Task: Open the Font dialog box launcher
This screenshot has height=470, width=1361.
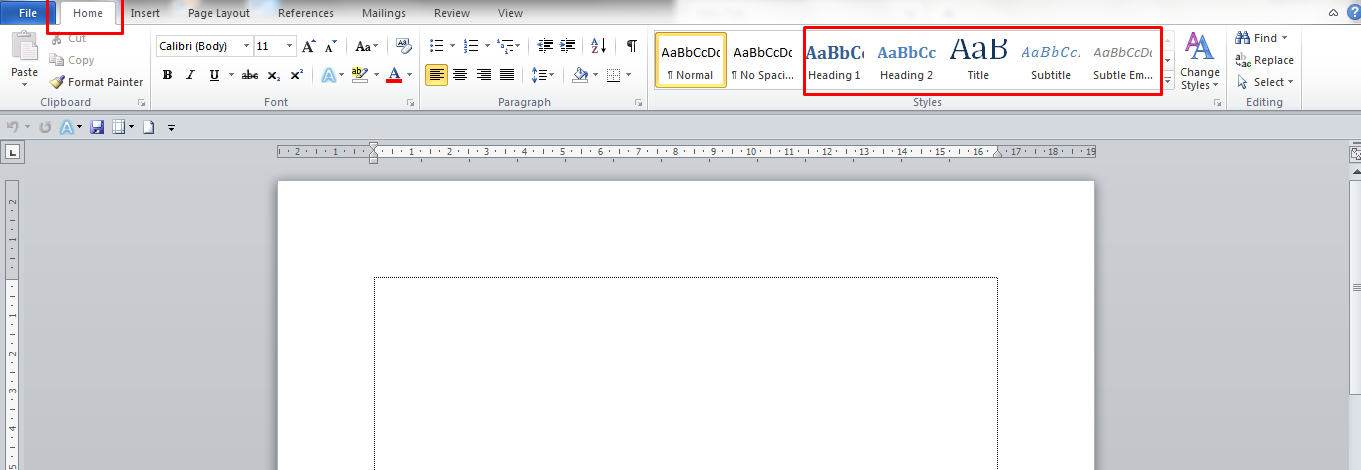Action: [x=410, y=103]
